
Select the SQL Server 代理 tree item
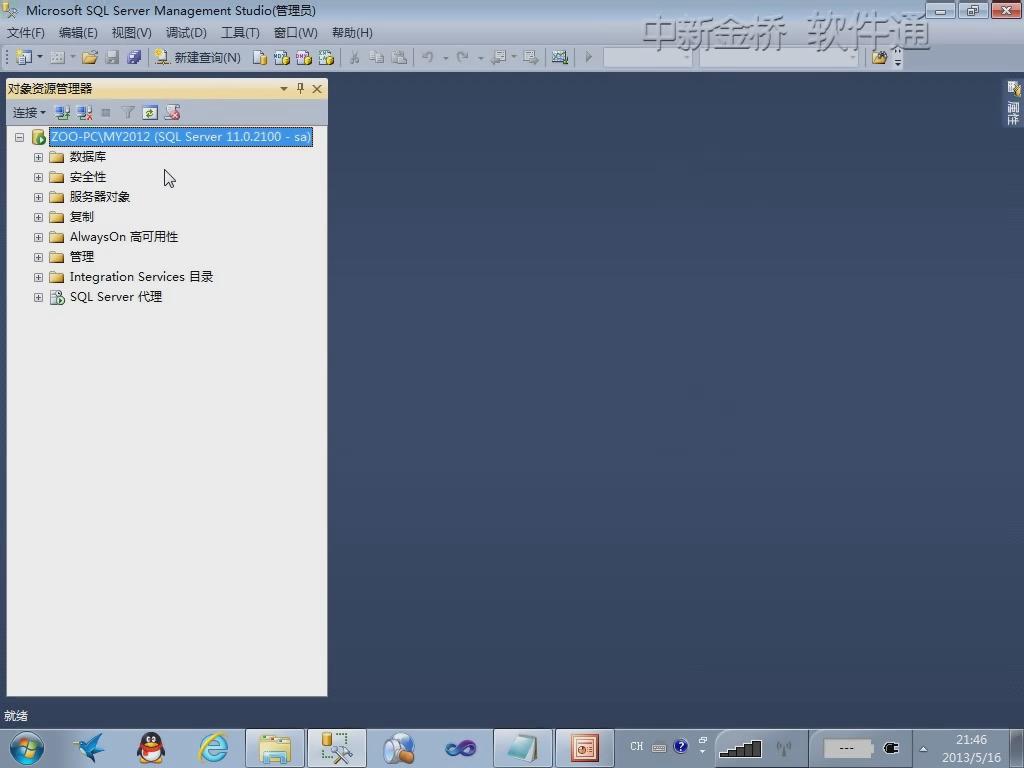coord(116,297)
